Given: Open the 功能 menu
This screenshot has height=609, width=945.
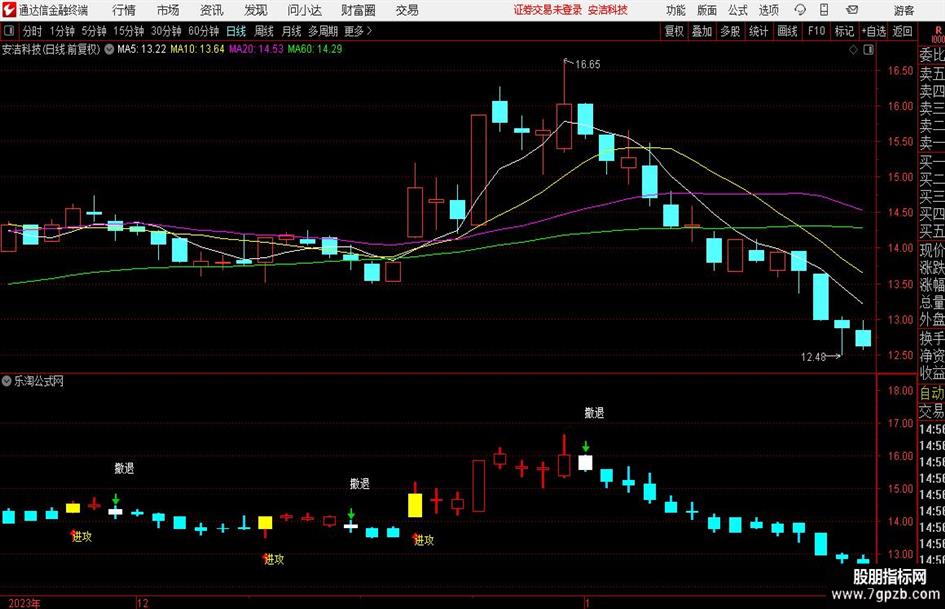Looking at the screenshot, I should pyautogui.click(x=676, y=10).
